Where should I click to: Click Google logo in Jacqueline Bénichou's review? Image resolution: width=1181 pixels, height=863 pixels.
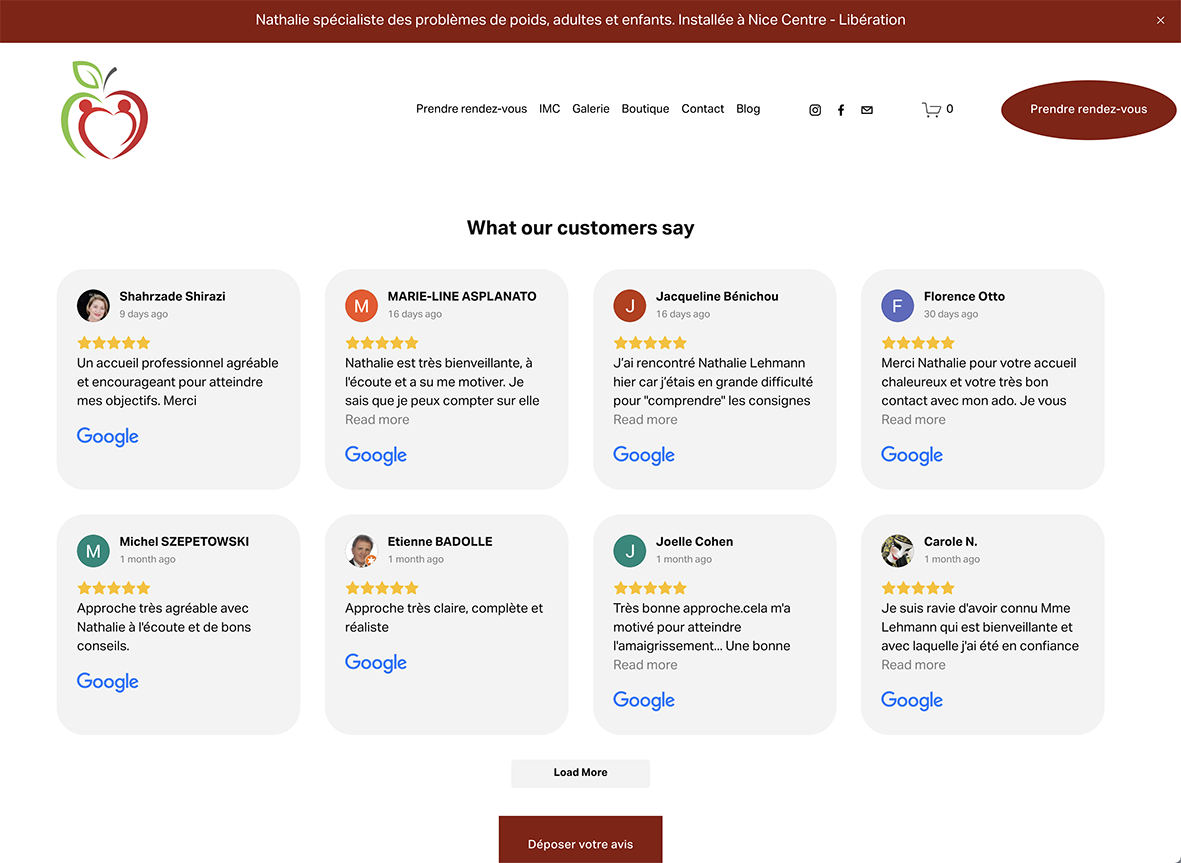644,456
